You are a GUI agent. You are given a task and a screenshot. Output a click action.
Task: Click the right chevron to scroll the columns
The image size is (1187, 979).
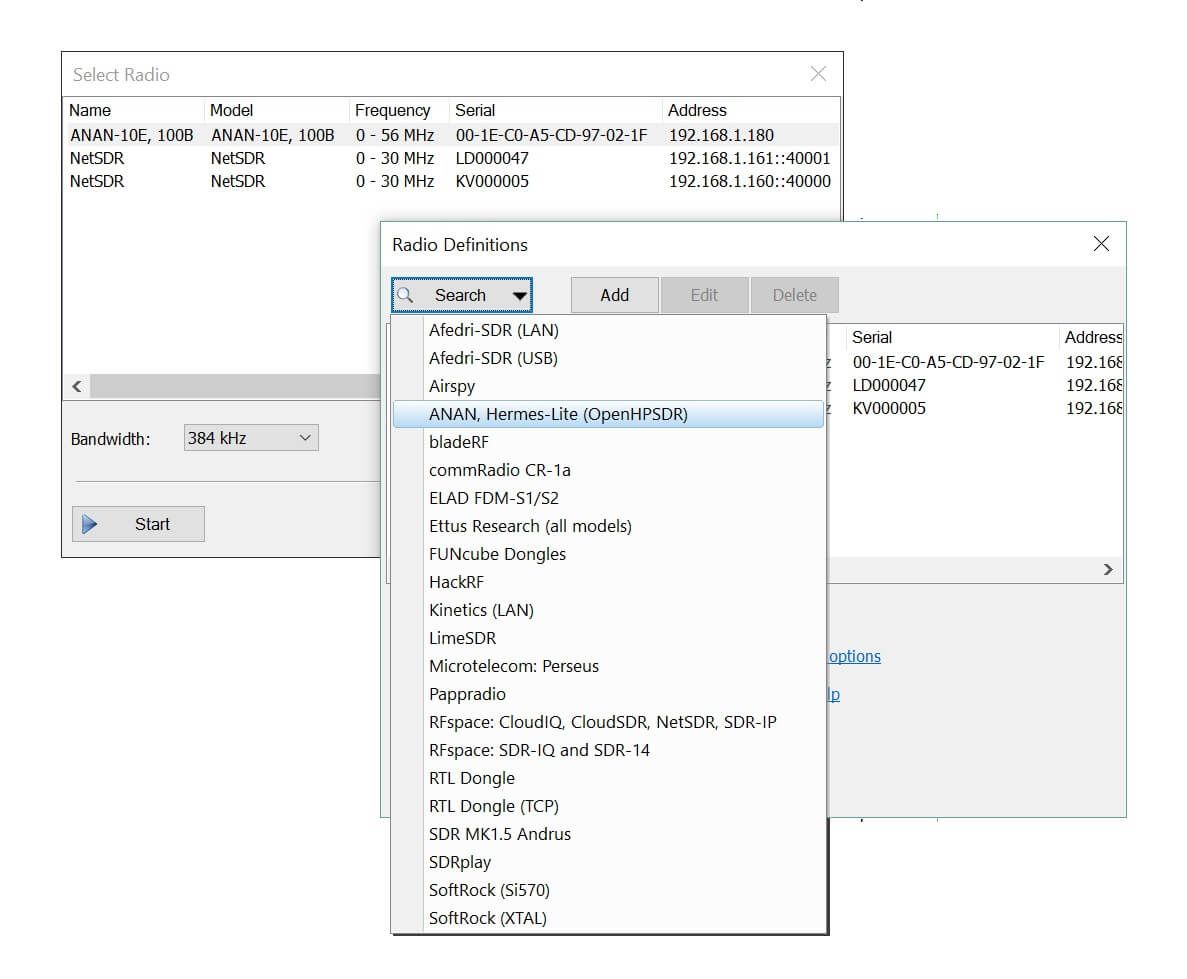[x=1107, y=569]
